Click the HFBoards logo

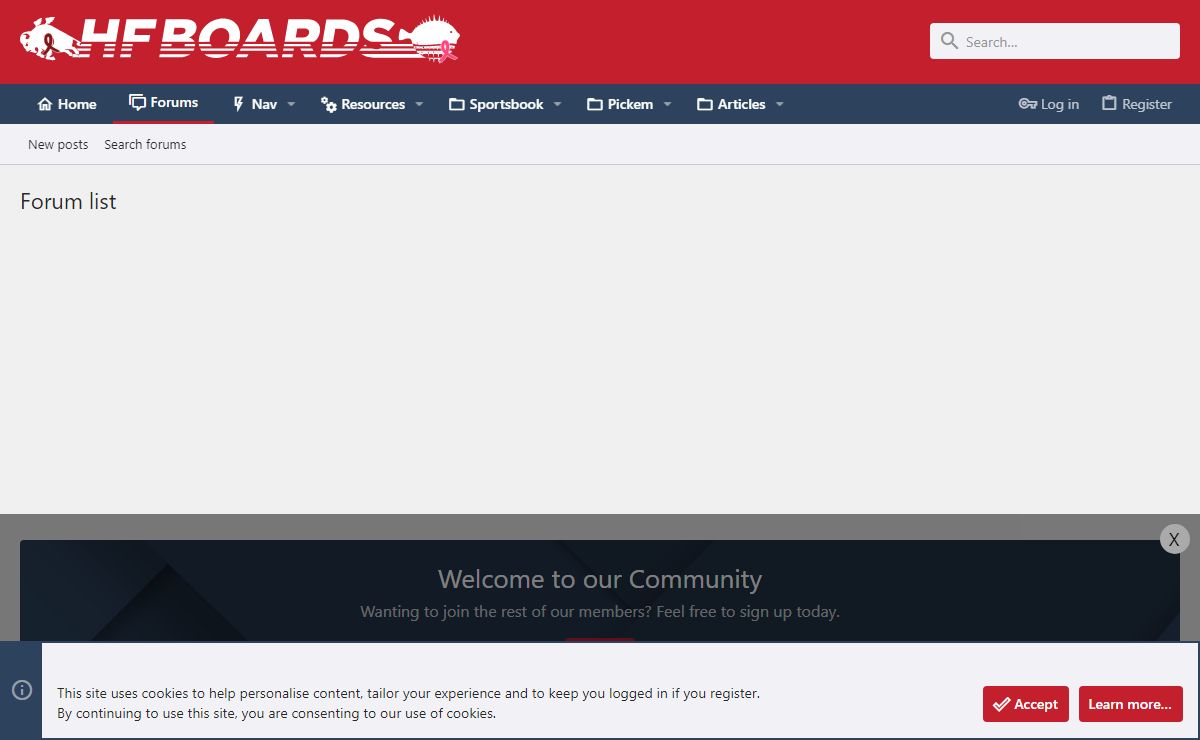pos(240,40)
